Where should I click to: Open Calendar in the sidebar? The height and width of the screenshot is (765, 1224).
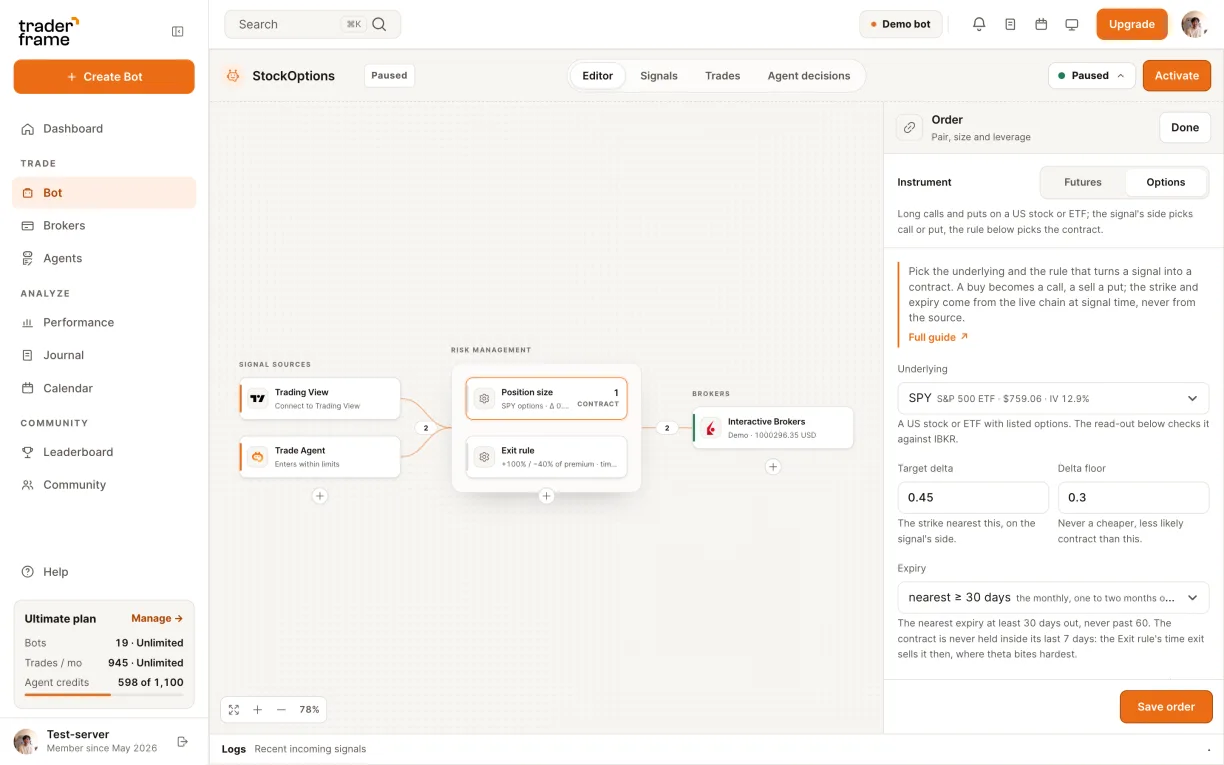click(104, 388)
